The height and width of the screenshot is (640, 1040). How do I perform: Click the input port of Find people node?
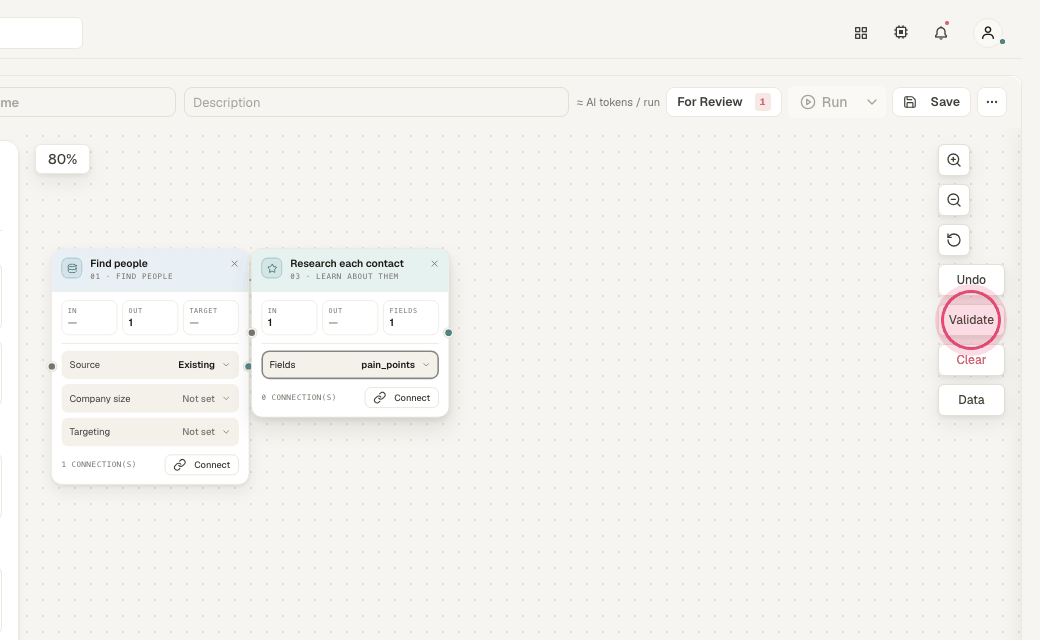(52, 366)
